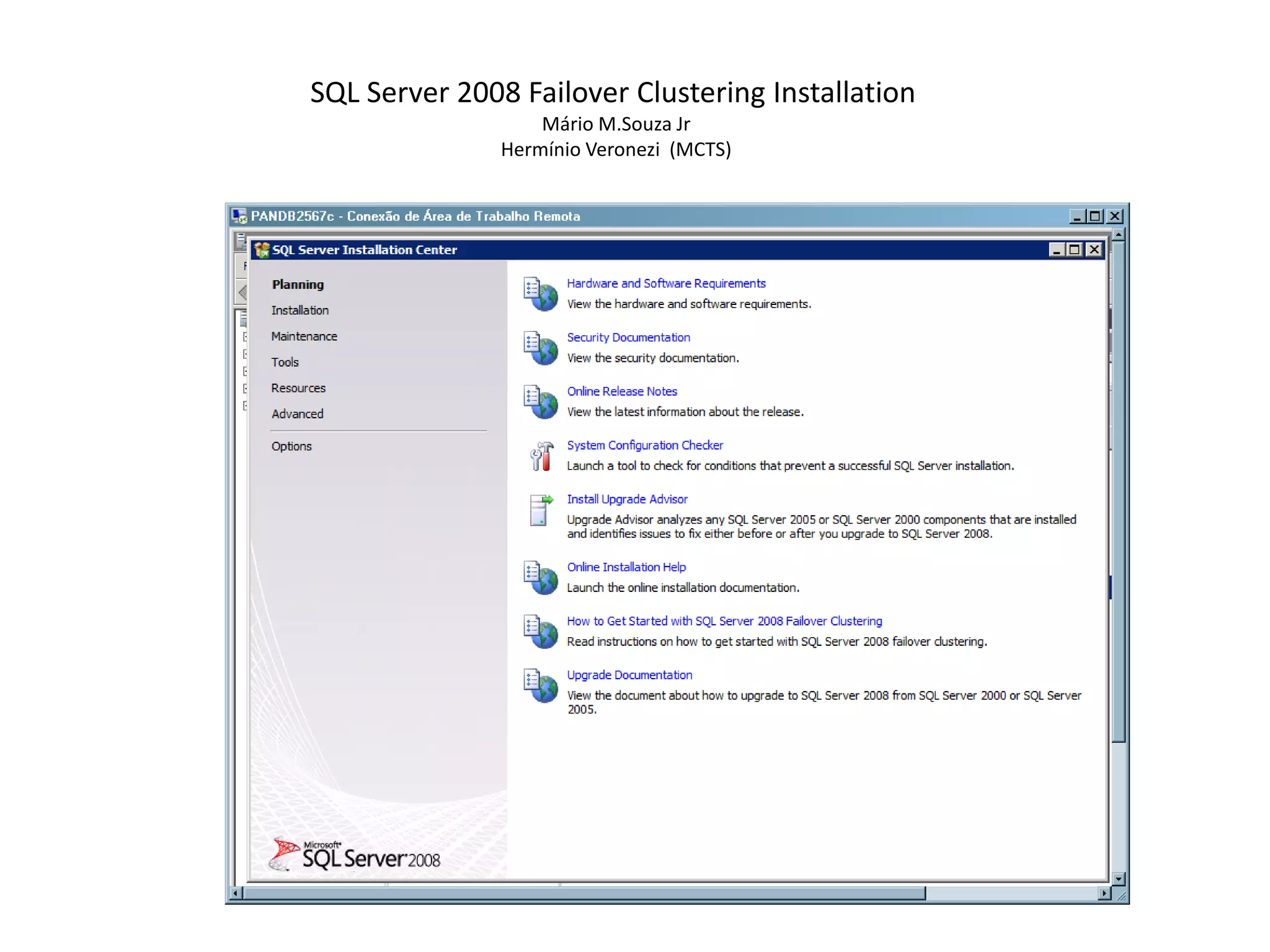Click the horizontal scrollbar right arrow
The width and height of the screenshot is (1270, 952).
(x=1103, y=894)
